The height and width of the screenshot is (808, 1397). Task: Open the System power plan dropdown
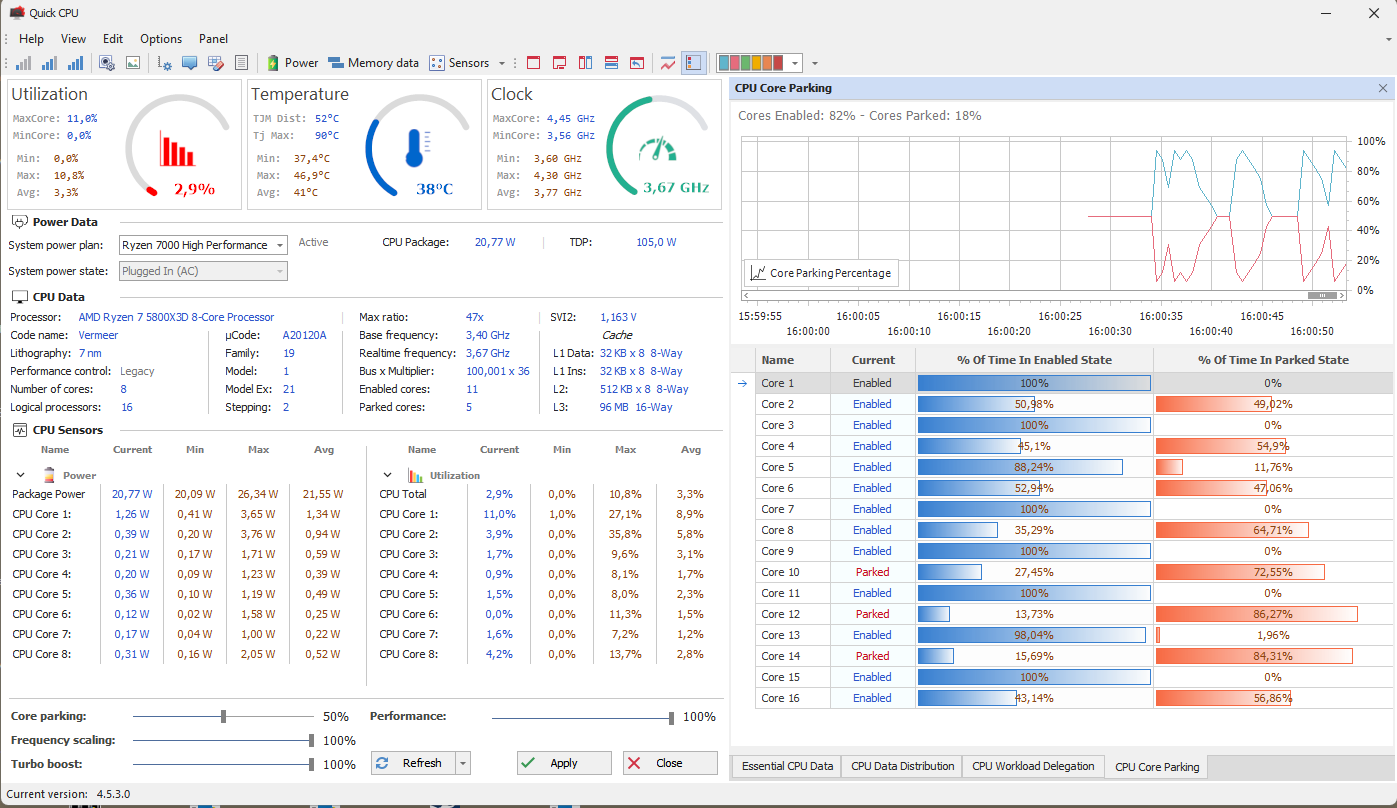tap(203, 245)
